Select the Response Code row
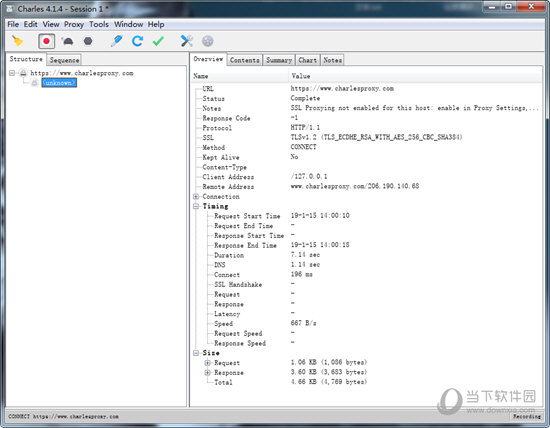 pos(367,118)
